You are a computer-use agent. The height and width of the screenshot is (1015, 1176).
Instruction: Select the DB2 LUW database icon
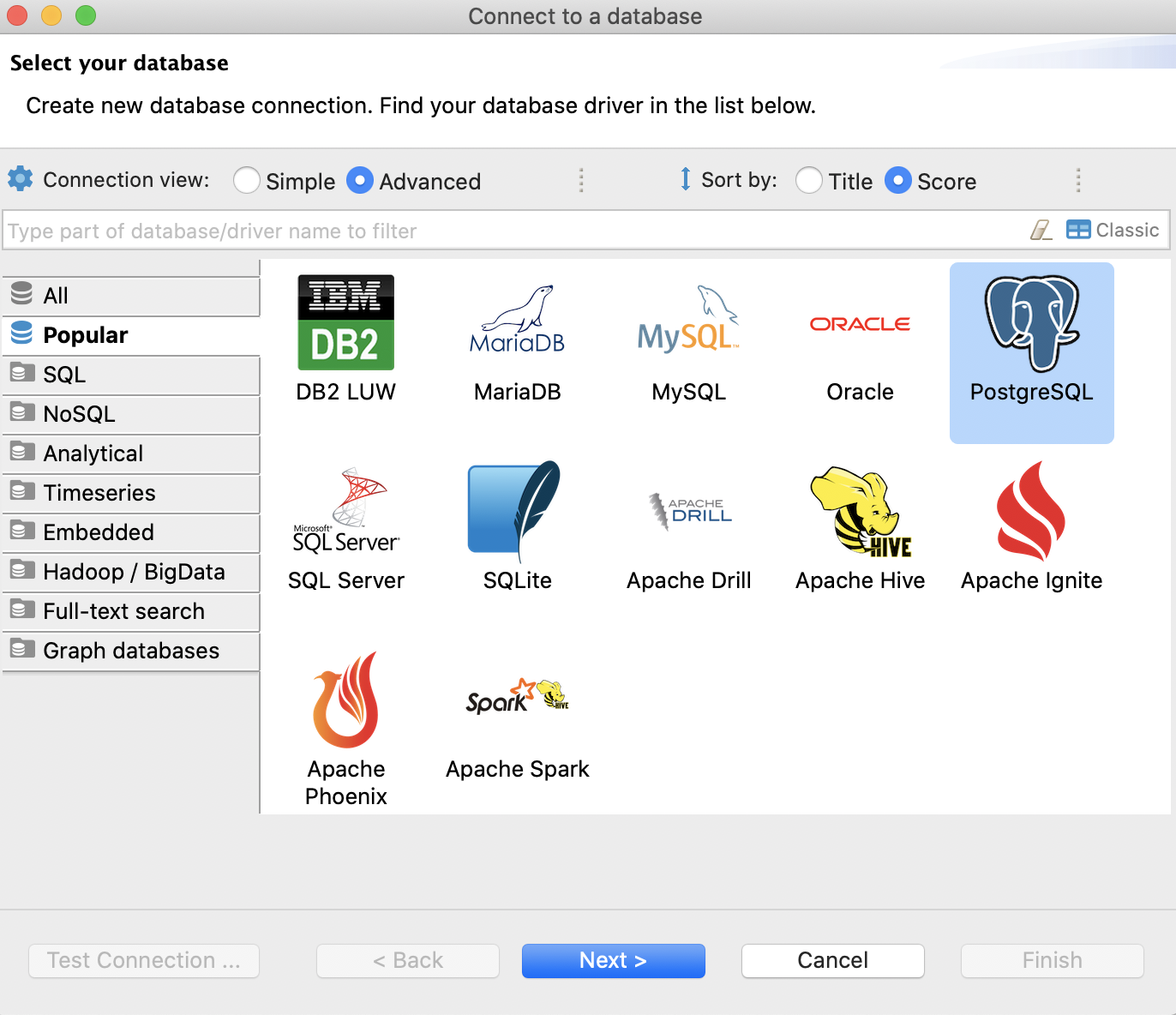[345, 322]
